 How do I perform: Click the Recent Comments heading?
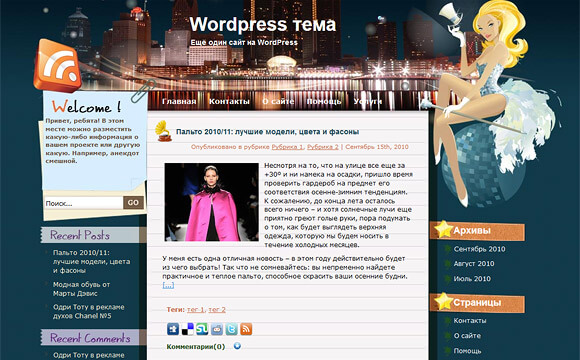(x=90, y=338)
